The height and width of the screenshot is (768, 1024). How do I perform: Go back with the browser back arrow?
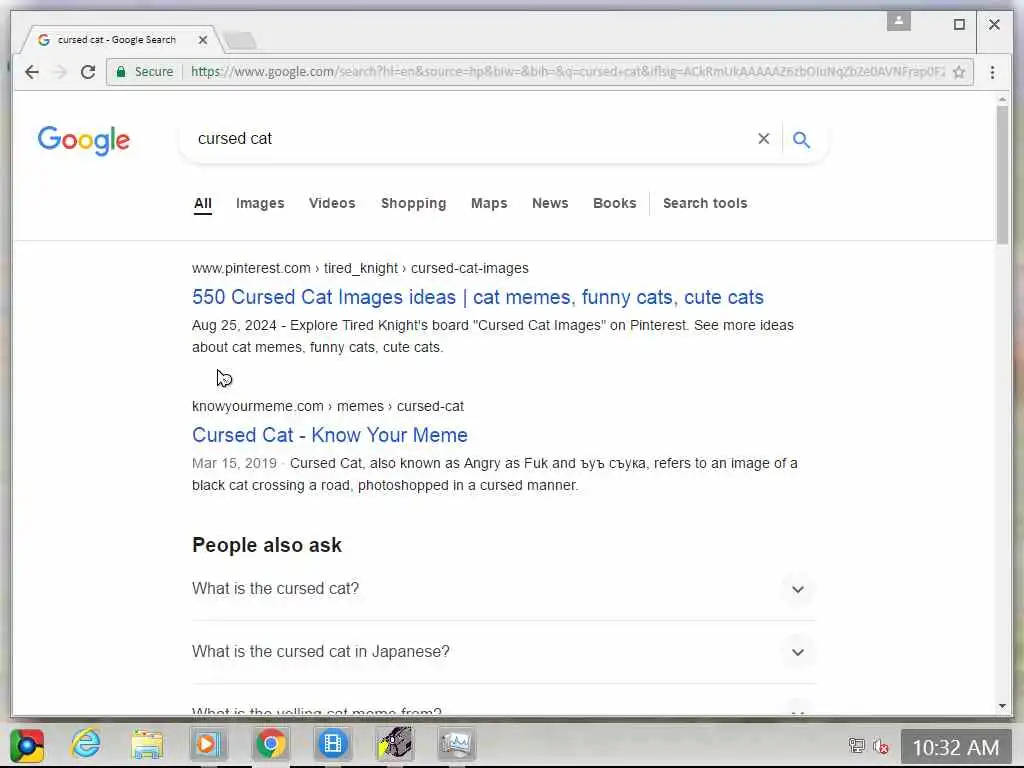point(31,72)
